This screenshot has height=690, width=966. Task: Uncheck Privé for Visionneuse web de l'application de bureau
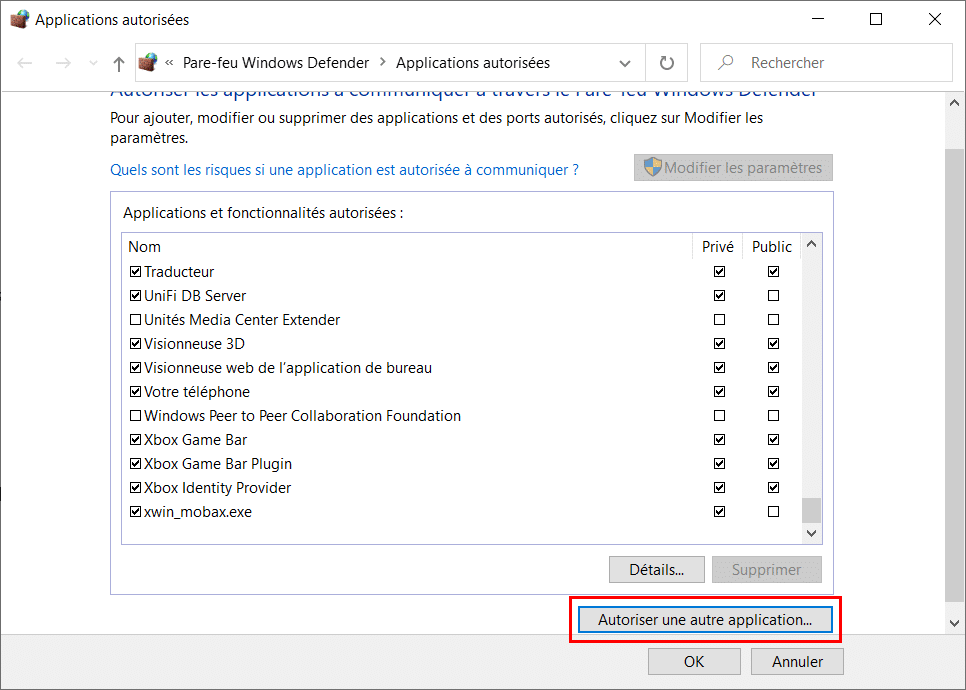pyautogui.click(x=719, y=368)
